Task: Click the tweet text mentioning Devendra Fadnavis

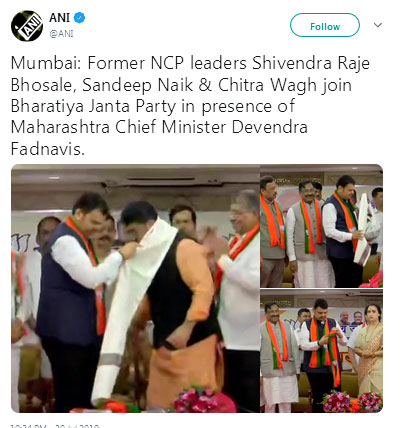Action: pos(190,106)
